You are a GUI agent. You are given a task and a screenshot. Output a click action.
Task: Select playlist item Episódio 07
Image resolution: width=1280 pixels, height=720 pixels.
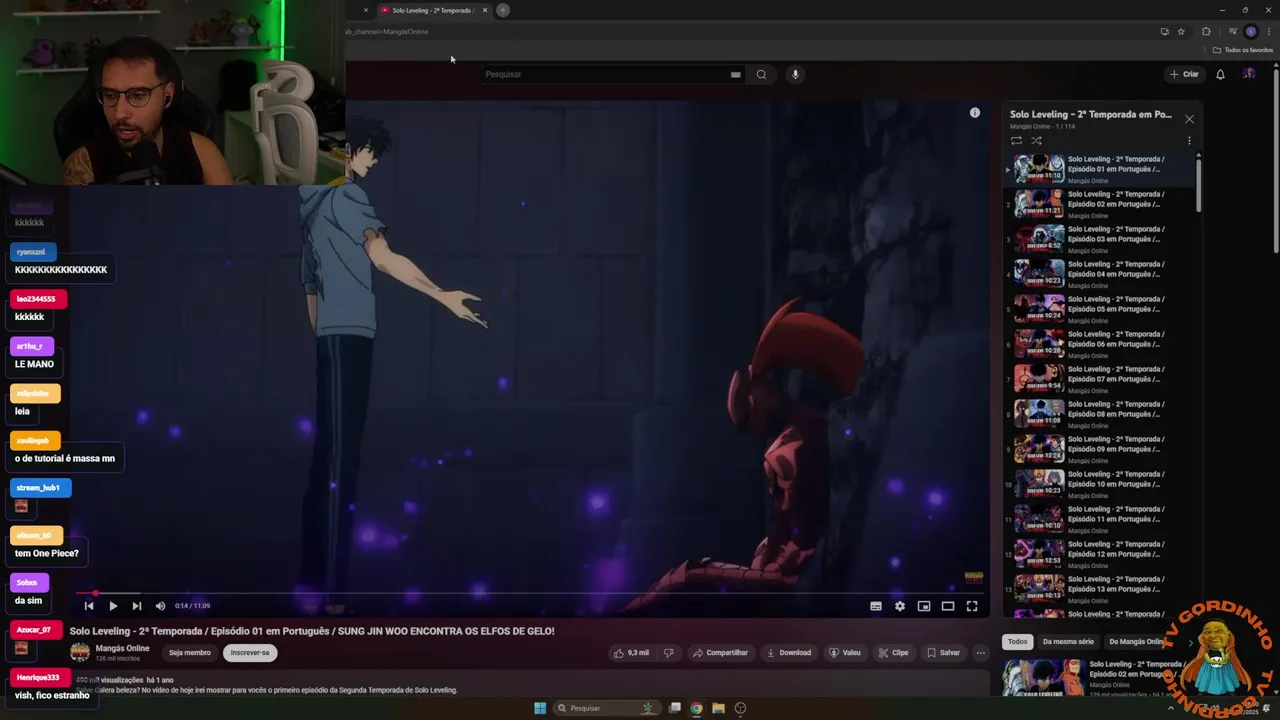pyautogui.click(x=1100, y=378)
